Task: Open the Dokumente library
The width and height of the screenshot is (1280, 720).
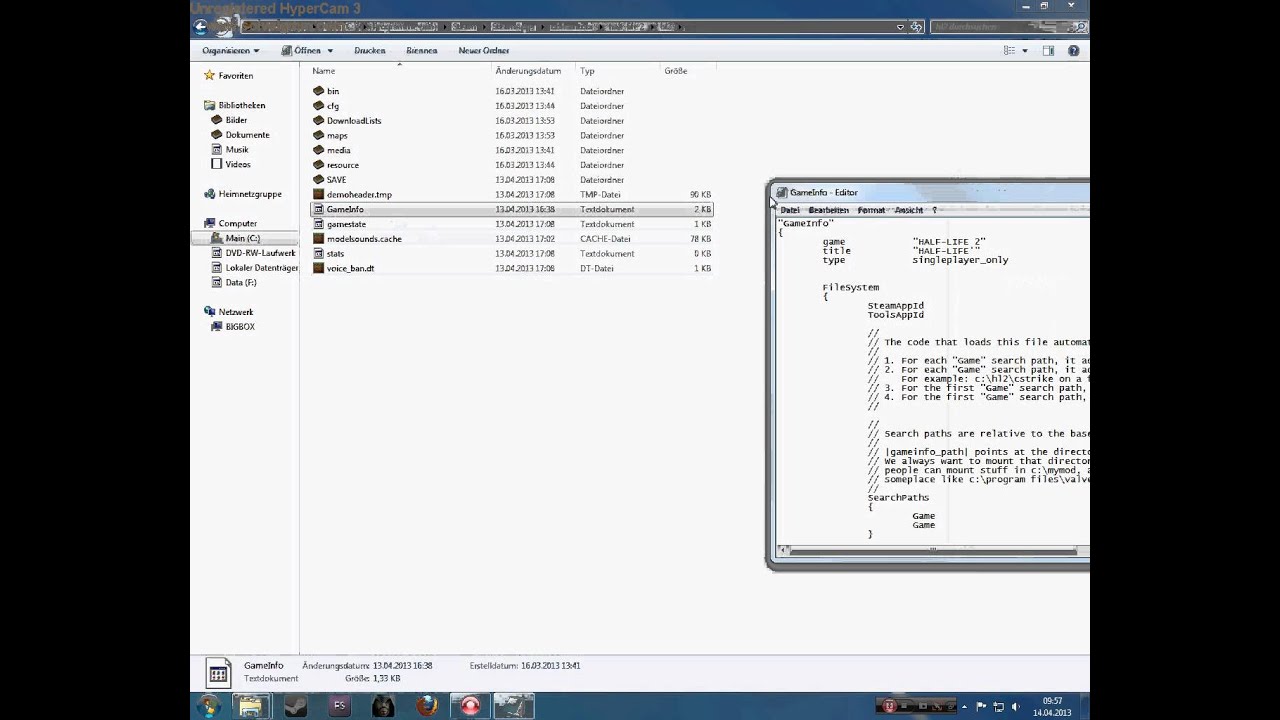Action: [247, 135]
